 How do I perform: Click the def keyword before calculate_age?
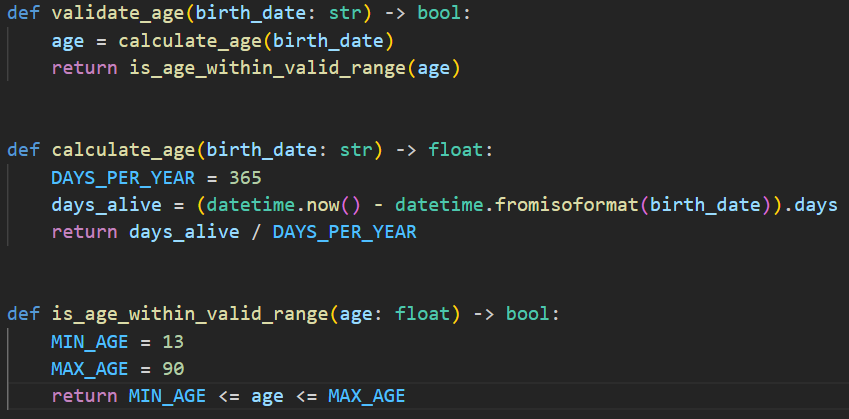pos(23,150)
